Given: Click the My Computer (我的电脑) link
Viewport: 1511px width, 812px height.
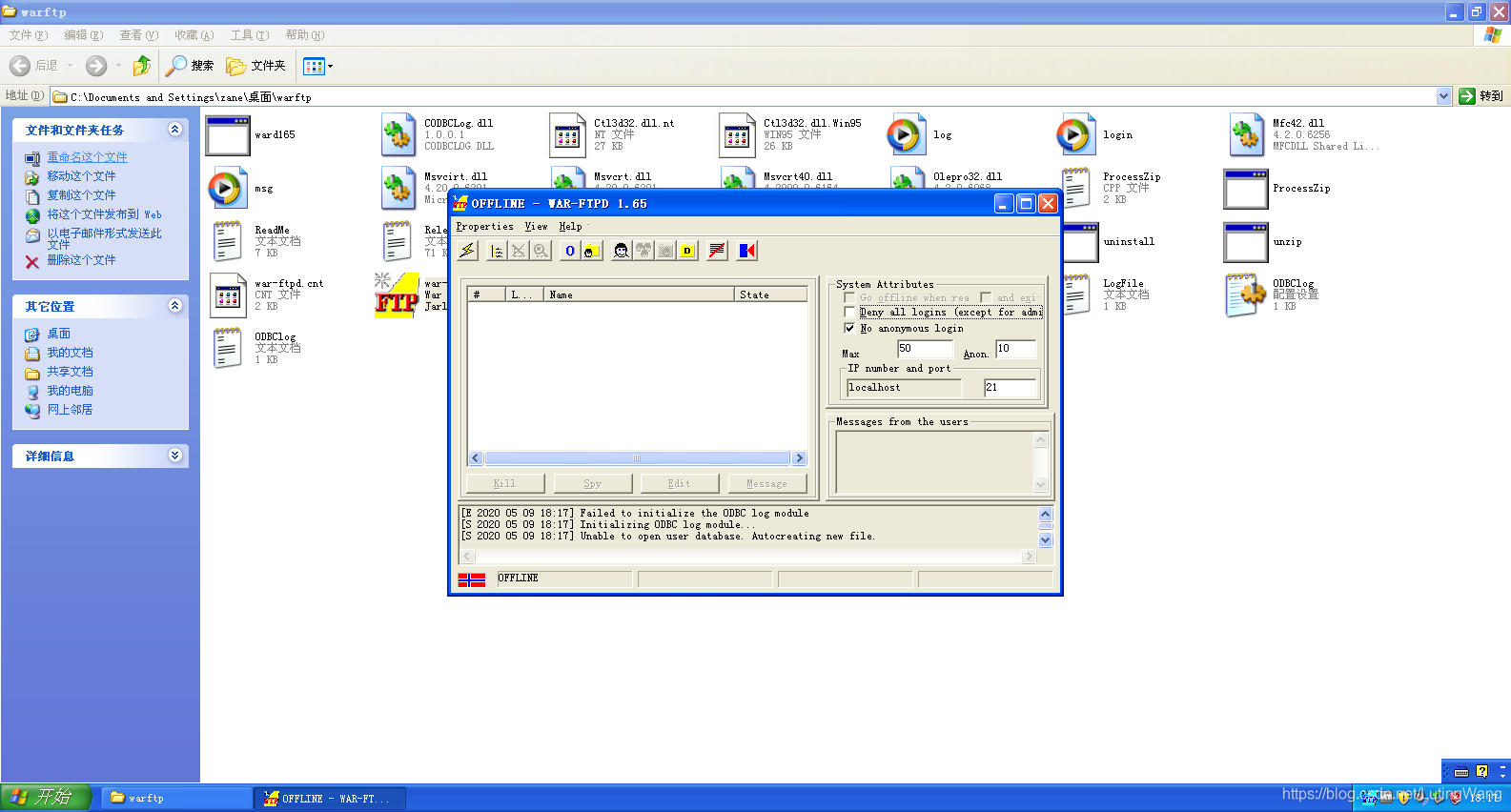Looking at the screenshot, I should (71, 391).
